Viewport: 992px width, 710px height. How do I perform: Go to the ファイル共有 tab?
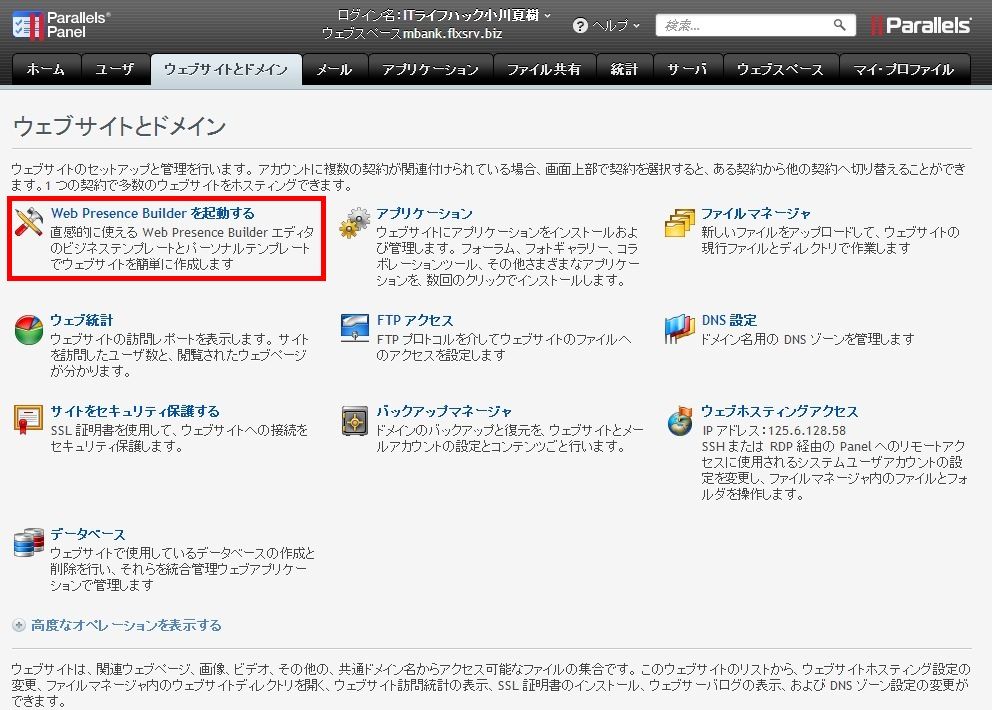[x=544, y=69]
